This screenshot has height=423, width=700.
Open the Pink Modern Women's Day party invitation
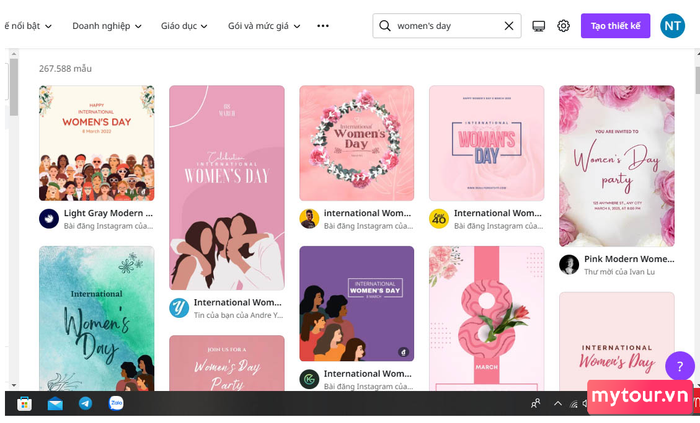(616, 165)
